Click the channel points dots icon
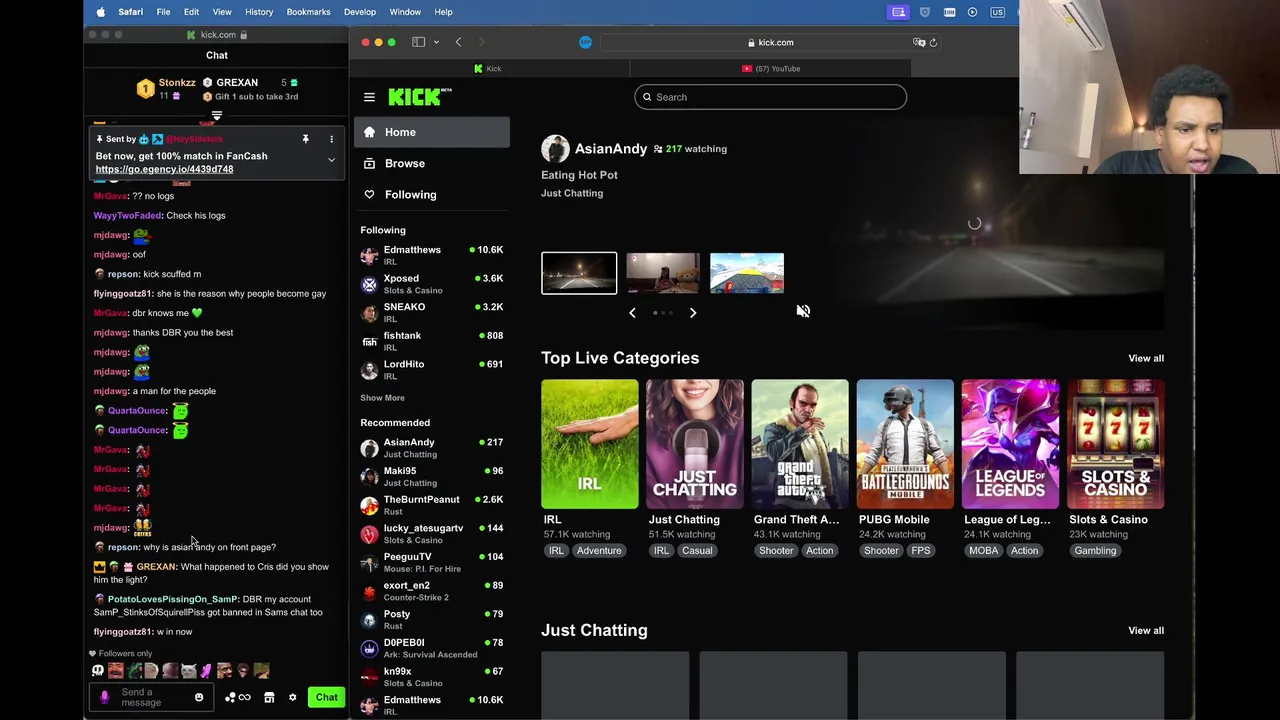The width and height of the screenshot is (1280, 720). click(230, 697)
